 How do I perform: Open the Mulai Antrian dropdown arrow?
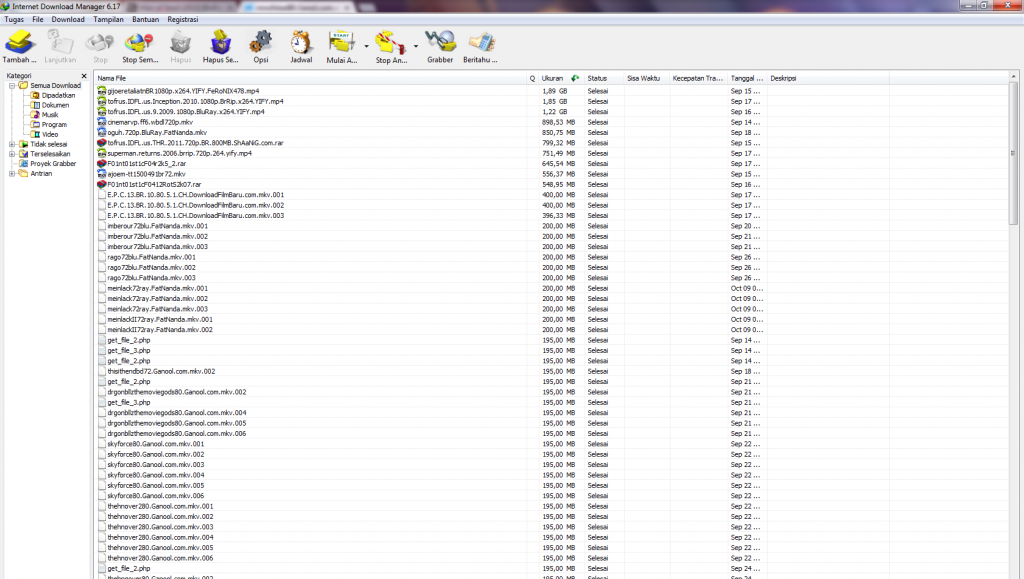[366, 46]
